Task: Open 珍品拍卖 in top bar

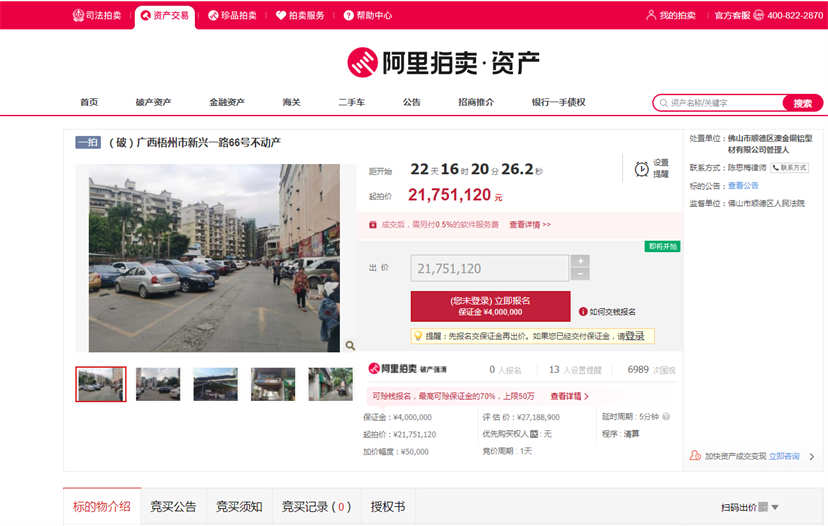Action: [232, 15]
